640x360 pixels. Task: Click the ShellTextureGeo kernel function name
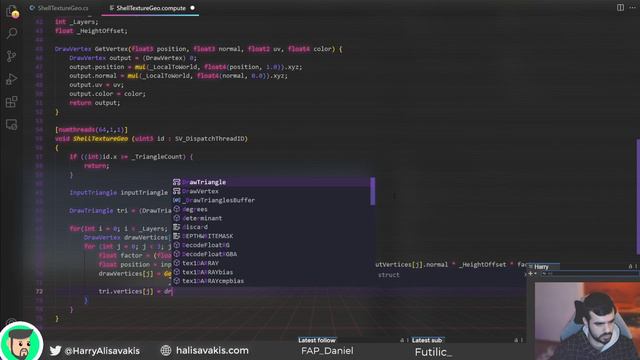[100, 139]
